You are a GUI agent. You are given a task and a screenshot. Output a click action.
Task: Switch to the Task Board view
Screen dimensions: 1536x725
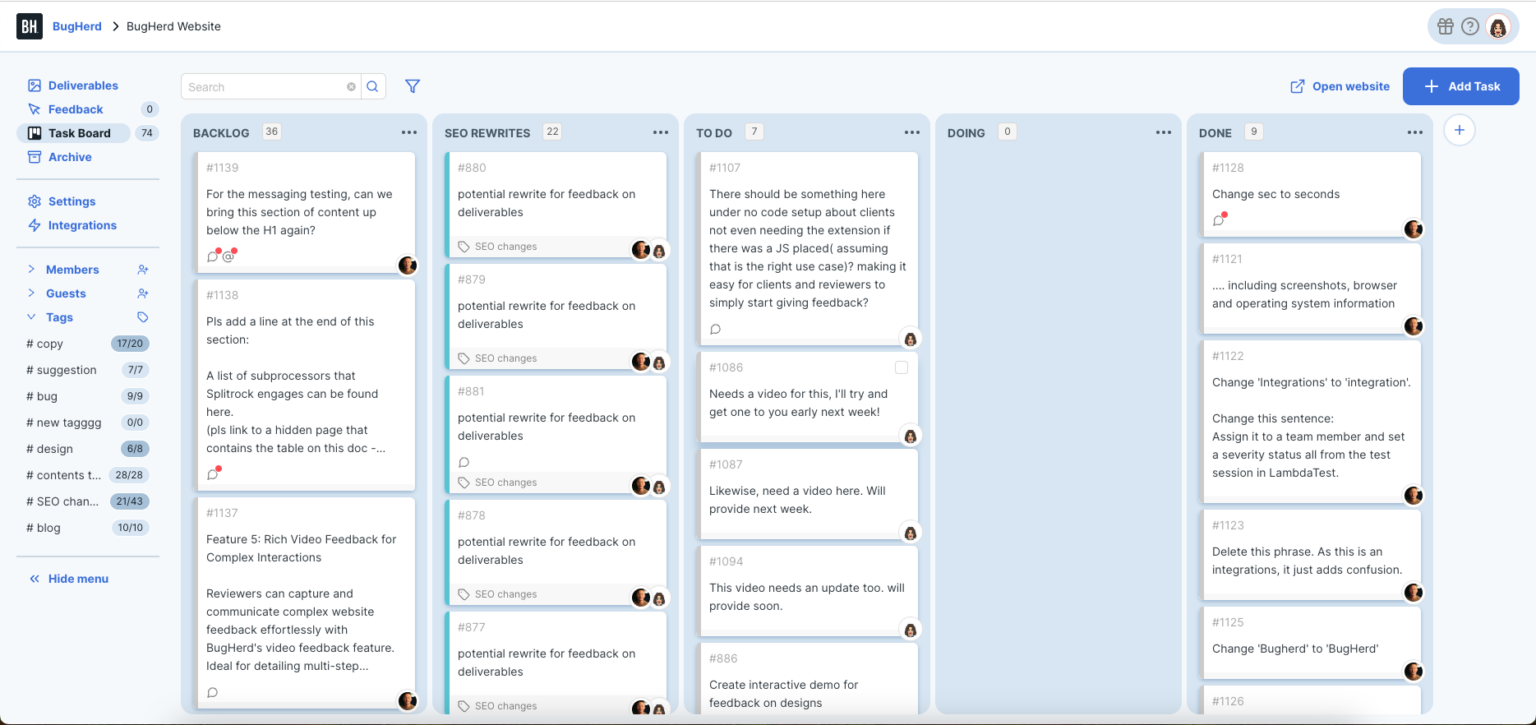[80, 133]
